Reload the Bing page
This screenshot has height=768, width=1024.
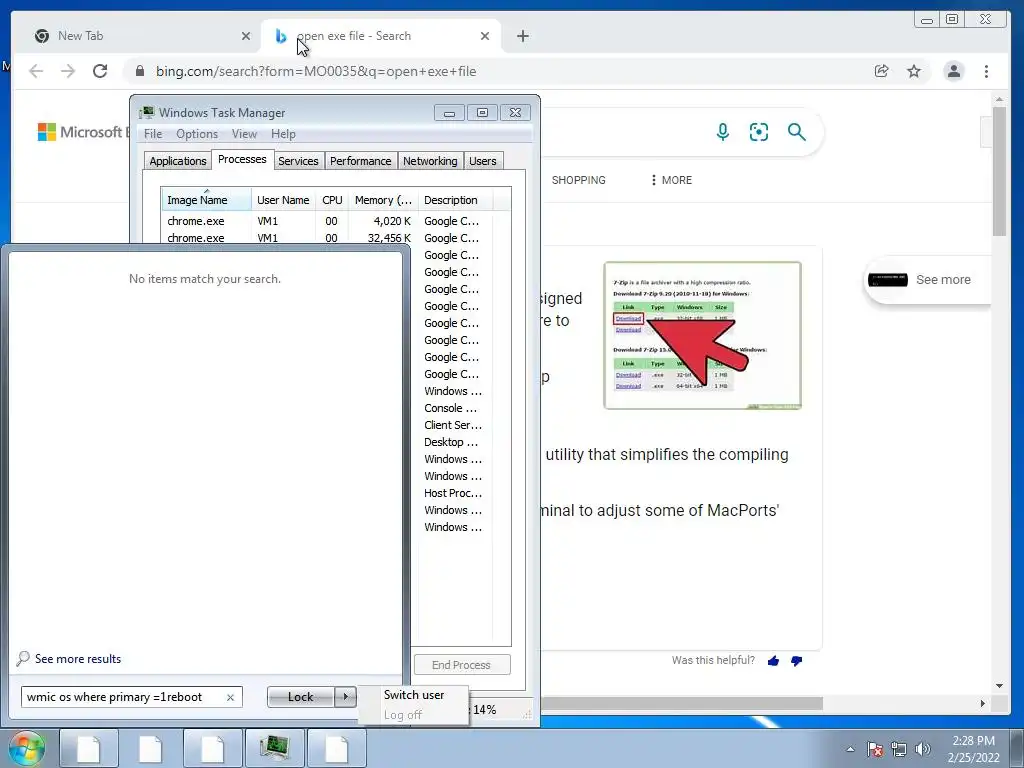(100, 71)
